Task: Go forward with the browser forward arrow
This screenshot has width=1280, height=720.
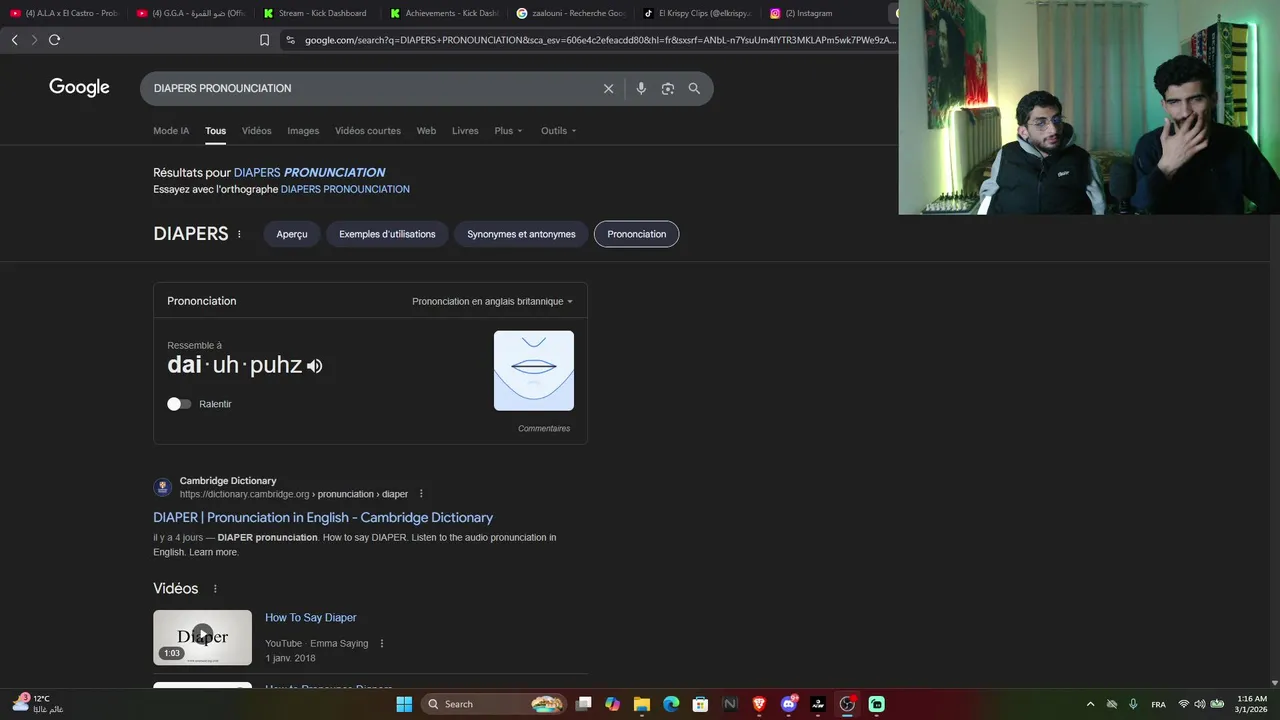Action: [x=33, y=40]
